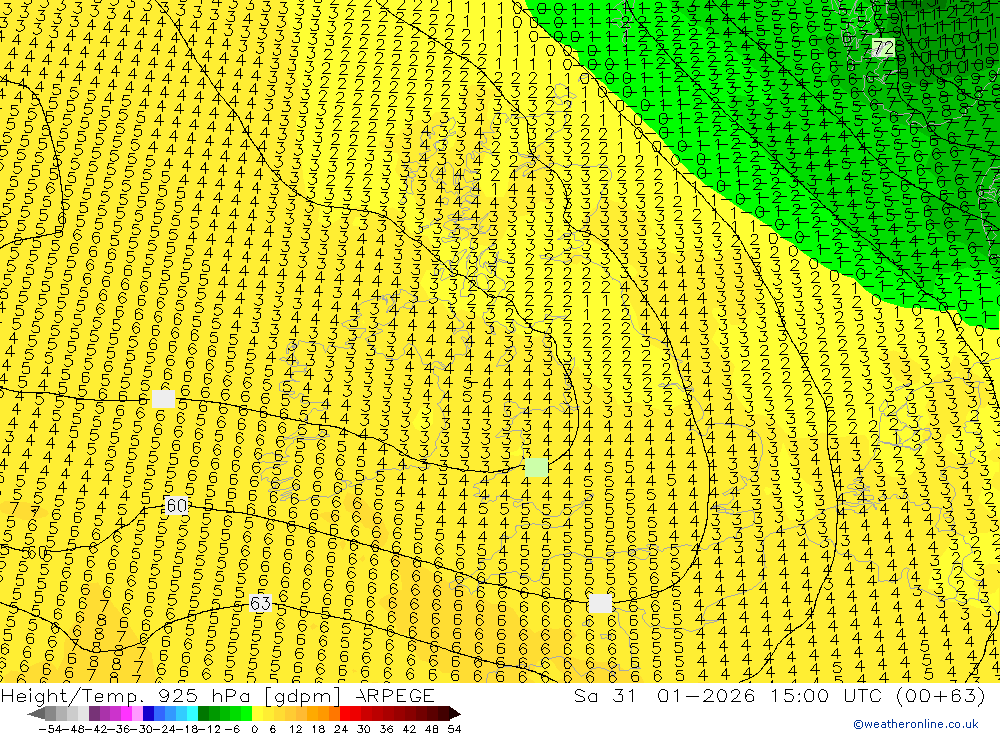Open the weatheronline.co.uk link
This screenshot has height=733, width=1000.
coord(916,724)
